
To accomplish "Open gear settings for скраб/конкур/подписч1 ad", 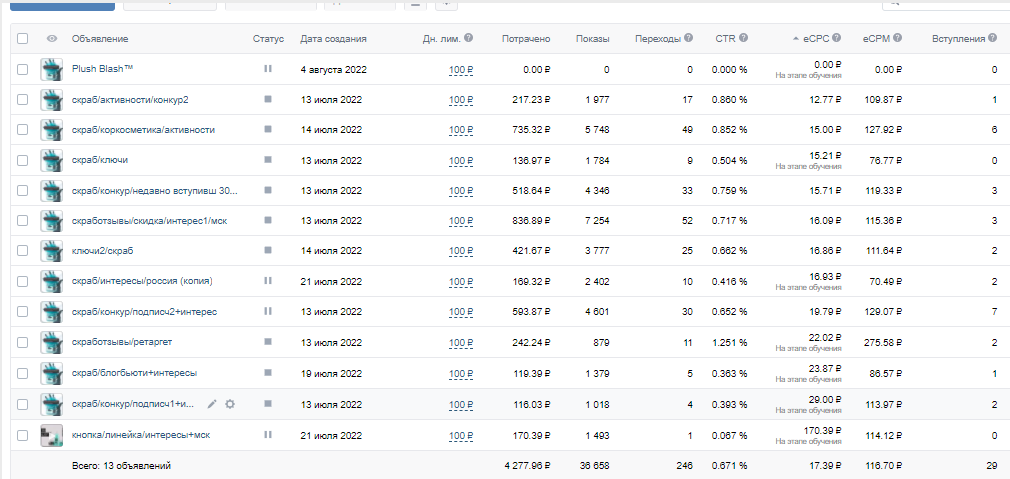I will pos(230,404).
